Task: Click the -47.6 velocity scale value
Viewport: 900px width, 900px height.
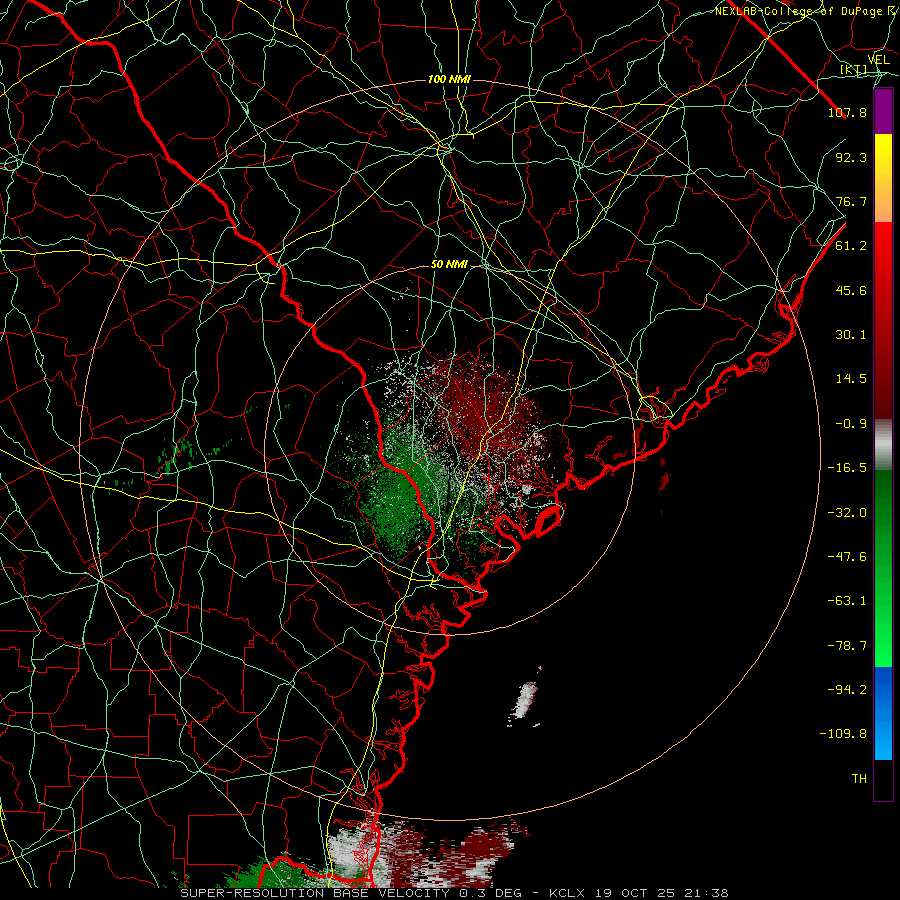Action: (x=847, y=557)
